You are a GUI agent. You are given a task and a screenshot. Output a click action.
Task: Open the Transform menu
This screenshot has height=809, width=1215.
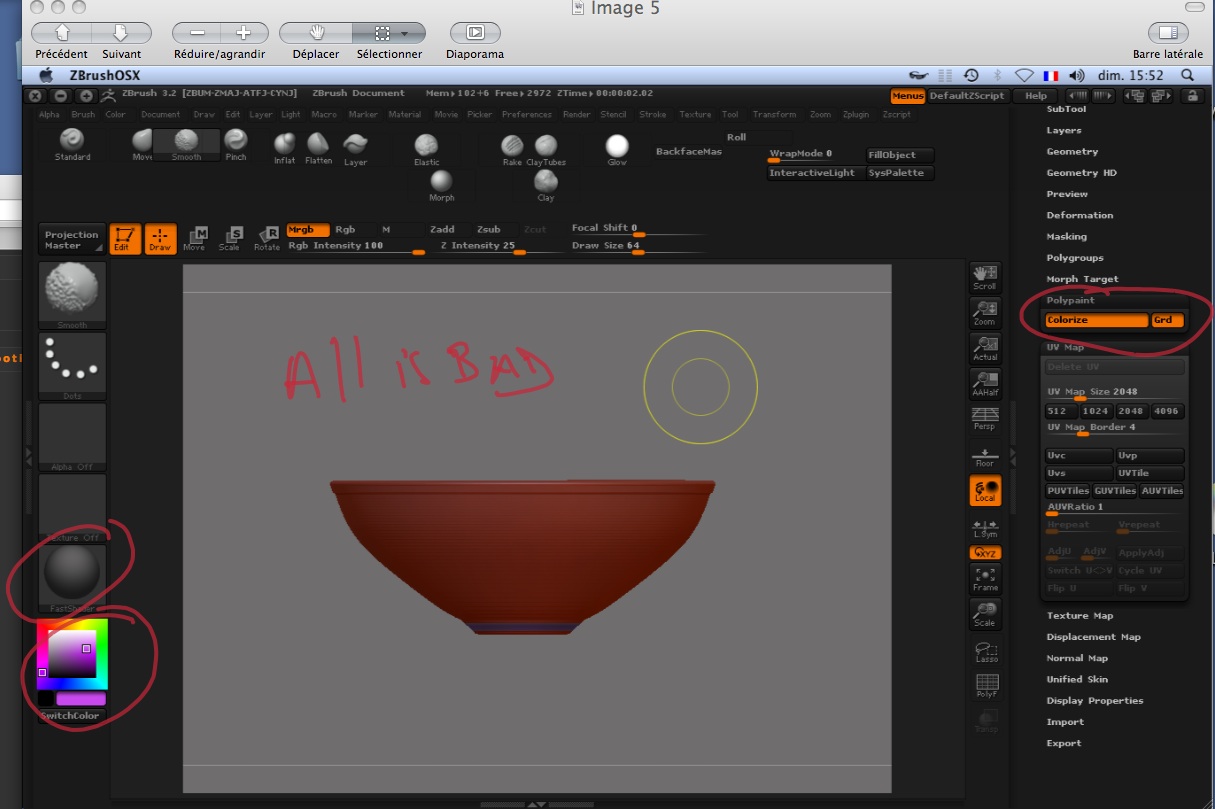pos(775,115)
